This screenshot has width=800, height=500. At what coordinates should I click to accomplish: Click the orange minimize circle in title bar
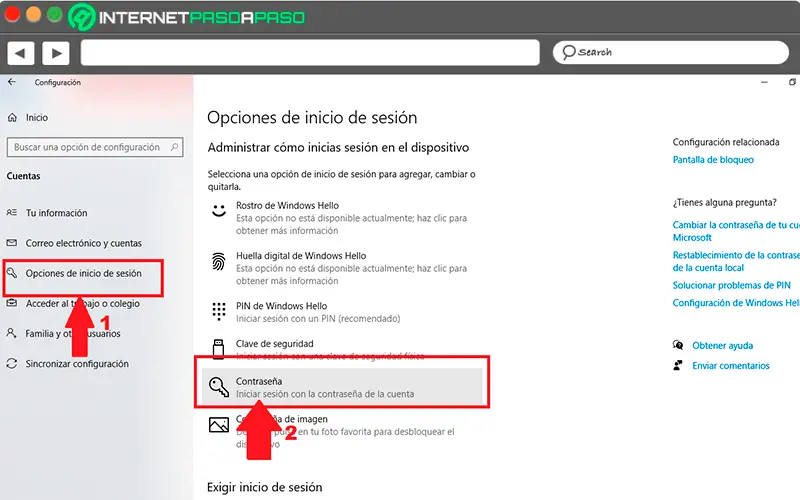coord(33,14)
